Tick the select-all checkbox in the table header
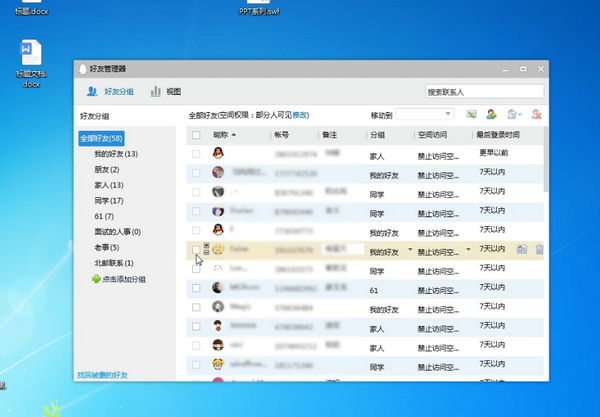600x417 pixels. 196,135
